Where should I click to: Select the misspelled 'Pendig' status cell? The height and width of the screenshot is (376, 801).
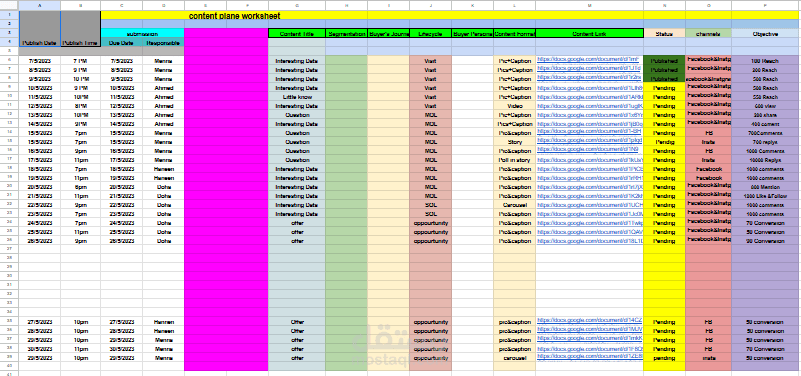point(664,142)
